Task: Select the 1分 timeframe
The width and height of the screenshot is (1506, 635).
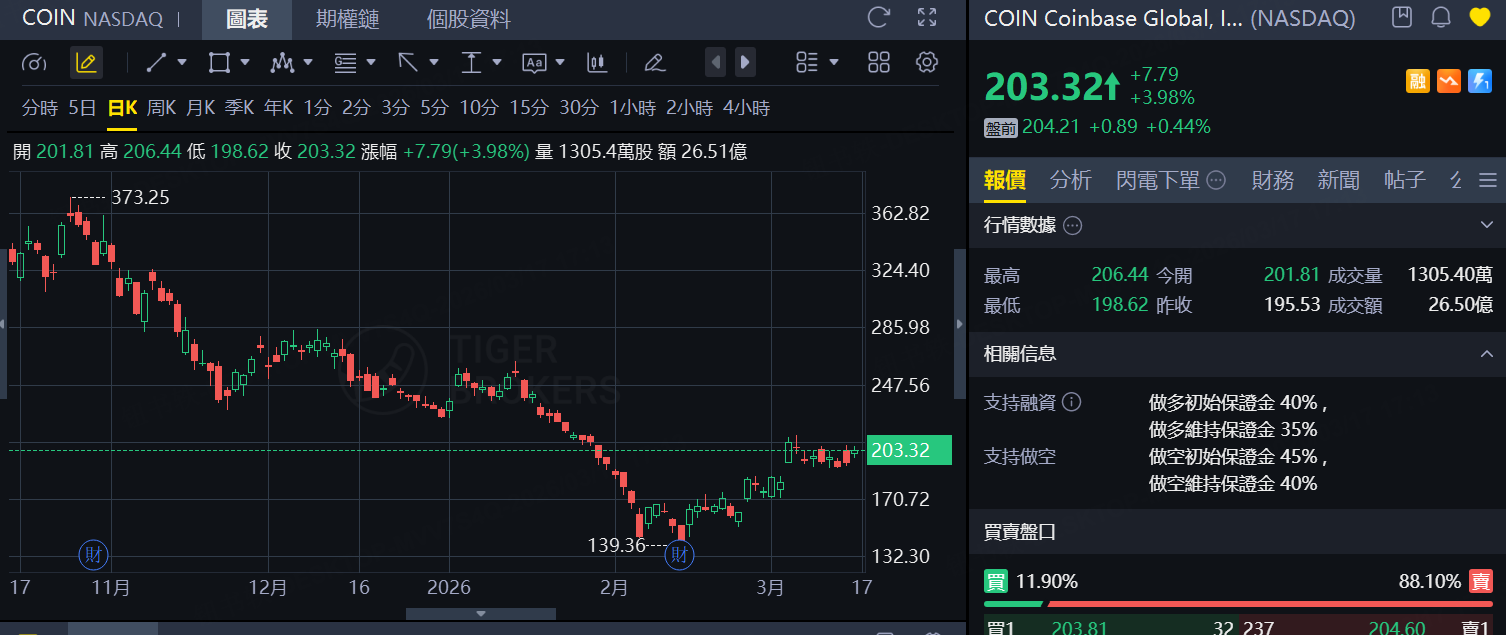Action: (x=318, y=107)
